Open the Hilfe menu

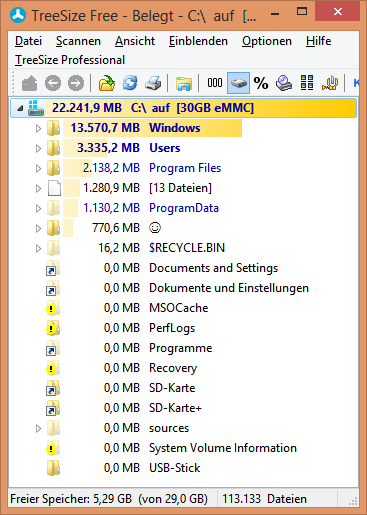[319, 41]
